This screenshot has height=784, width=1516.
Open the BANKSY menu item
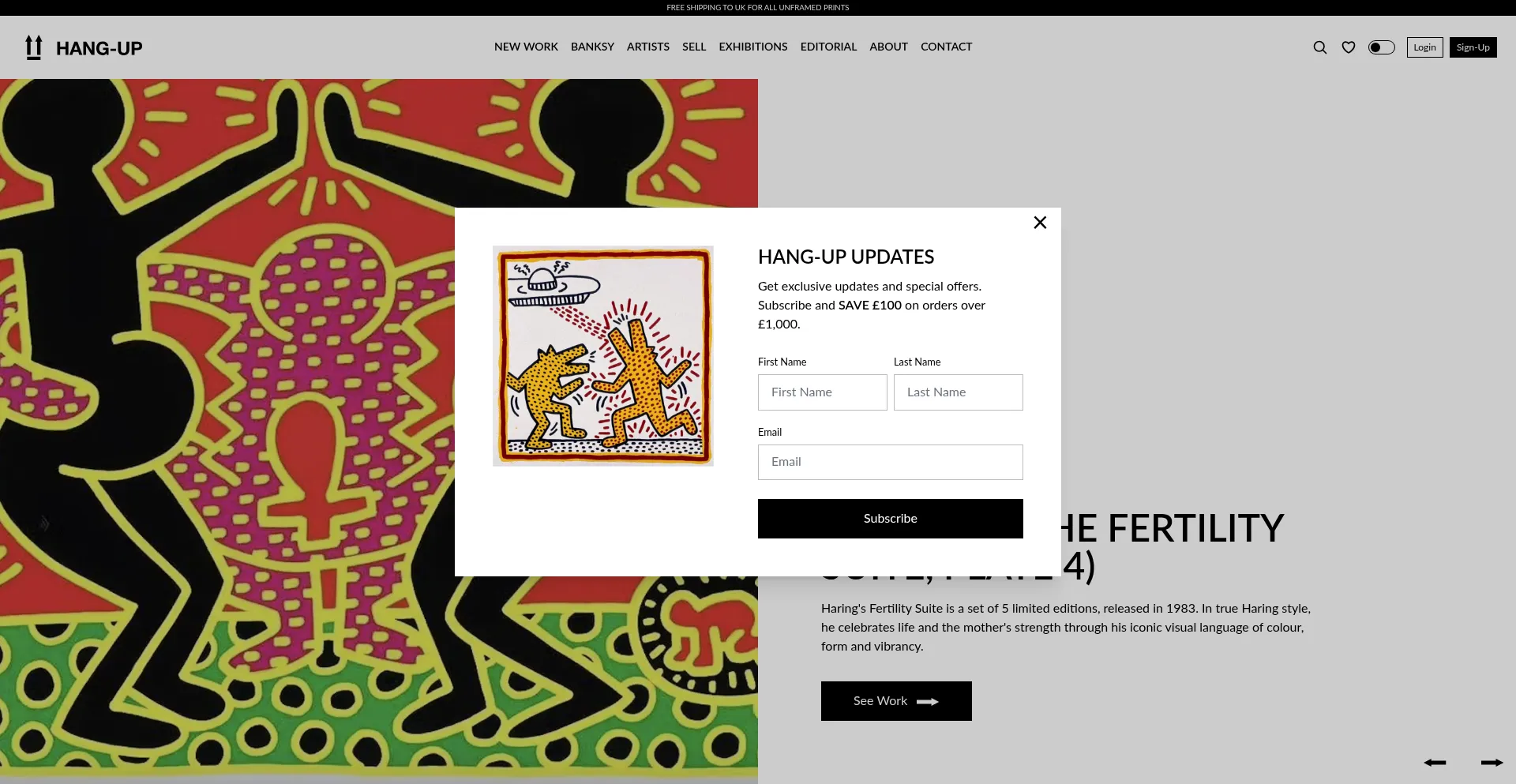pyautogui.click(x=592, y=47)
